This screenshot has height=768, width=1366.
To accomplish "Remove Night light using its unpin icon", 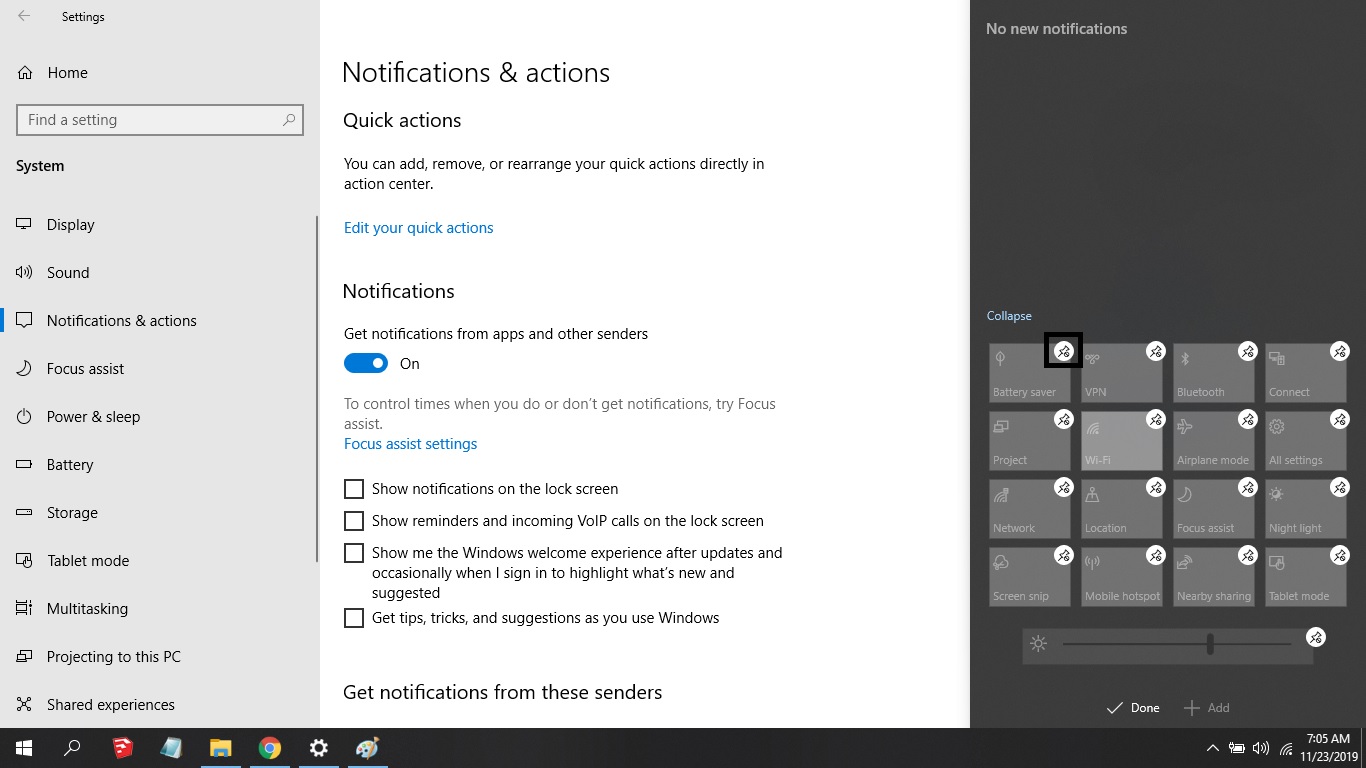I will pos(1340,487).
